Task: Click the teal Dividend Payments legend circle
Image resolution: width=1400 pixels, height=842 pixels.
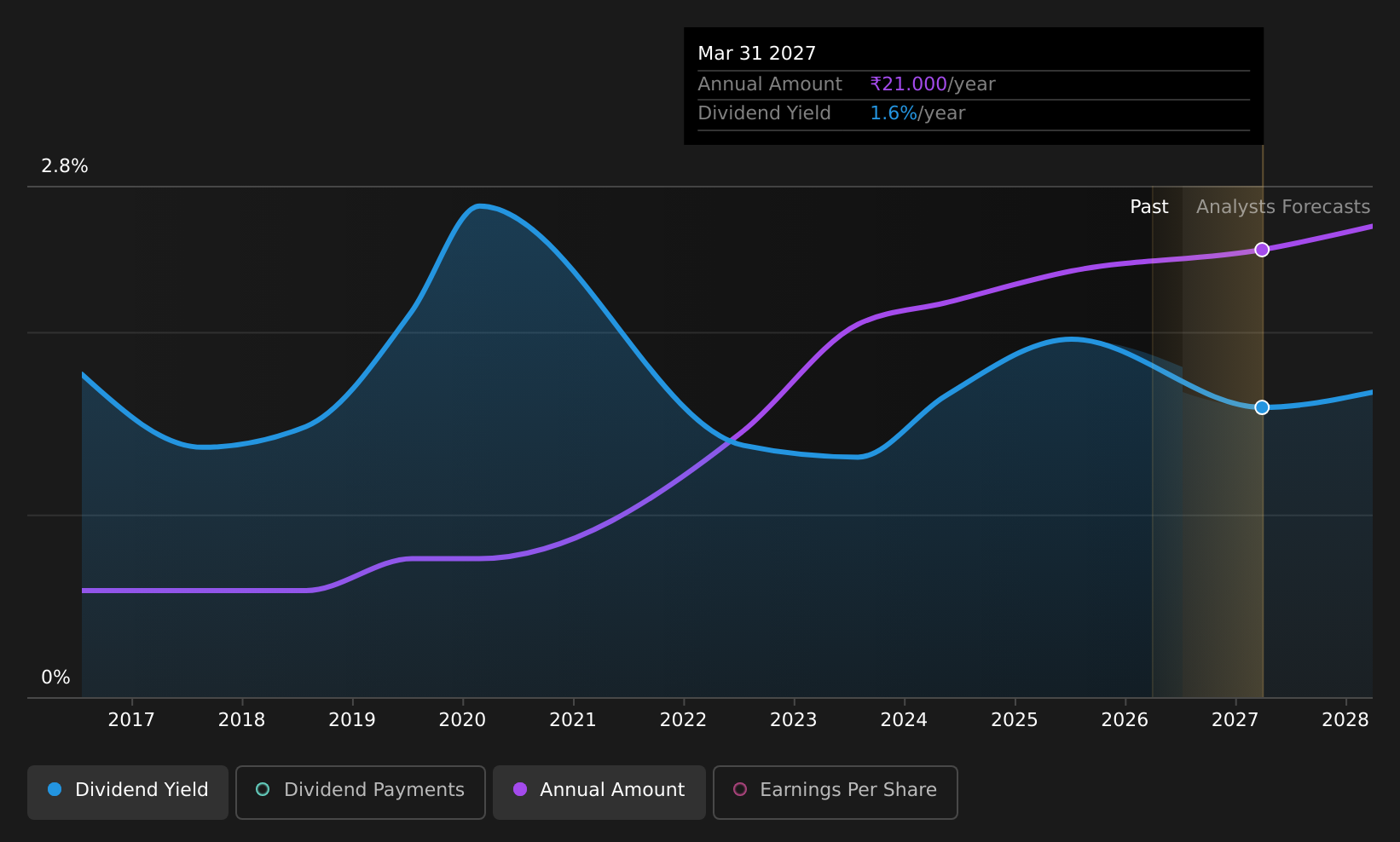Action: point(263,789)
